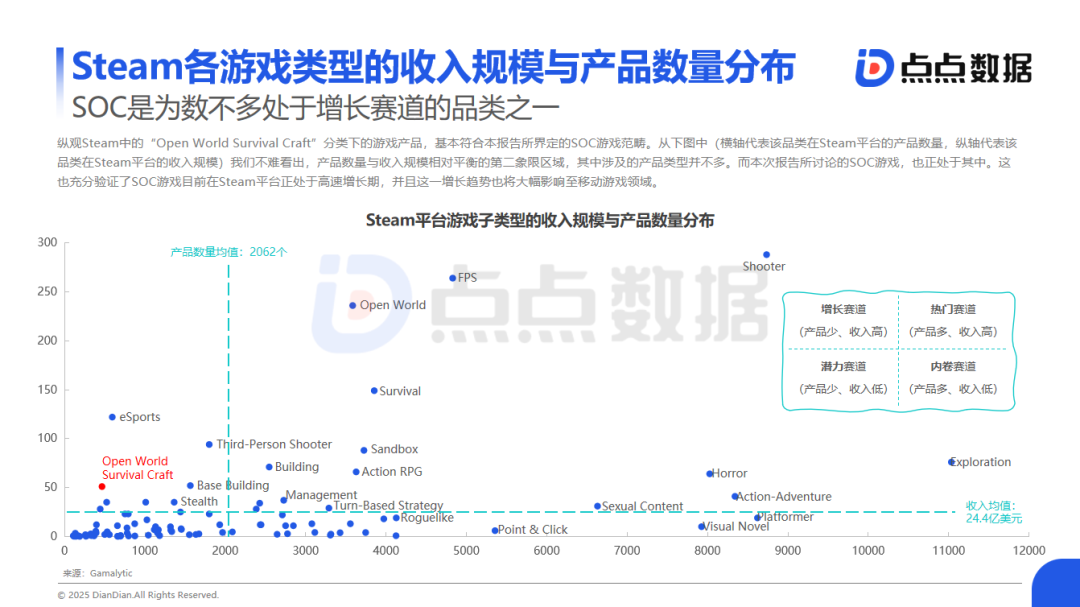Click the Exploration marker on the far right
The width and height of the screenshot is (1080, 607).
point(950,462)
